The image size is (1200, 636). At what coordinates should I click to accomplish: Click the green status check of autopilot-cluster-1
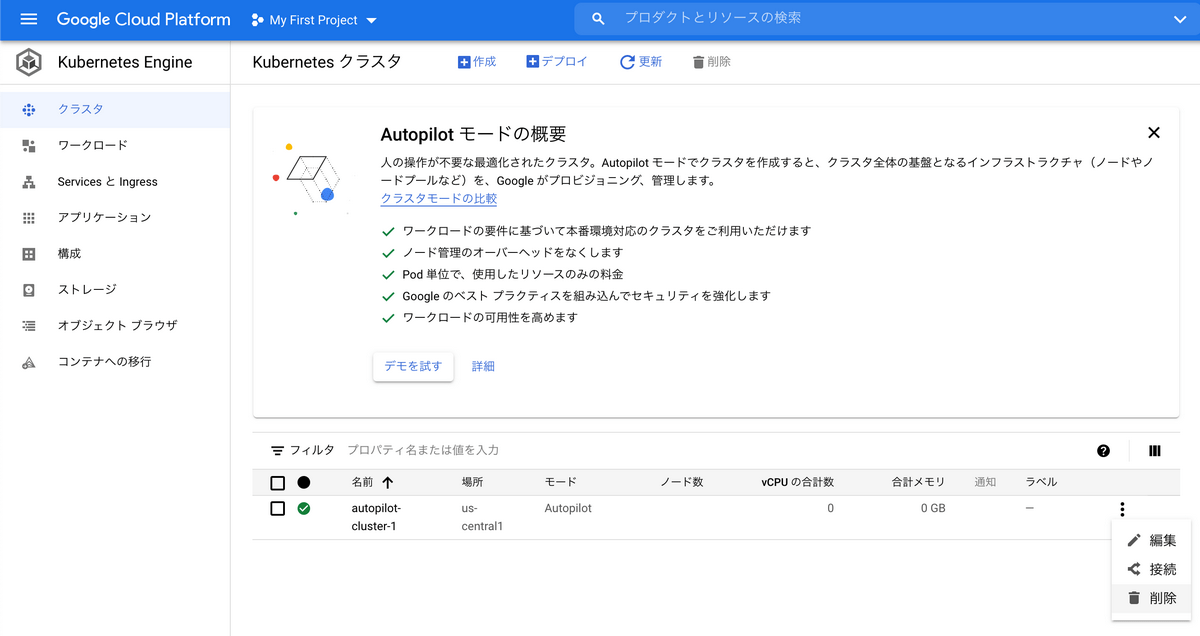(304, 508)
